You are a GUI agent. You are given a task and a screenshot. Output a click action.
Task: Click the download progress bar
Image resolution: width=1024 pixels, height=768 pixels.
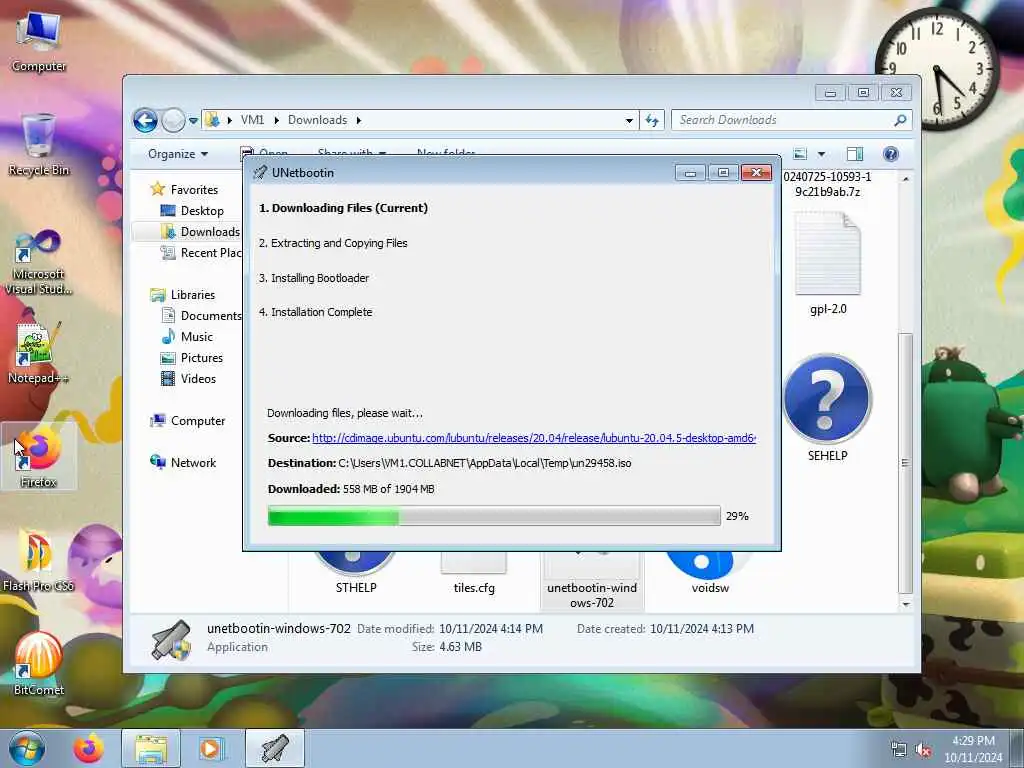(494, 516)
